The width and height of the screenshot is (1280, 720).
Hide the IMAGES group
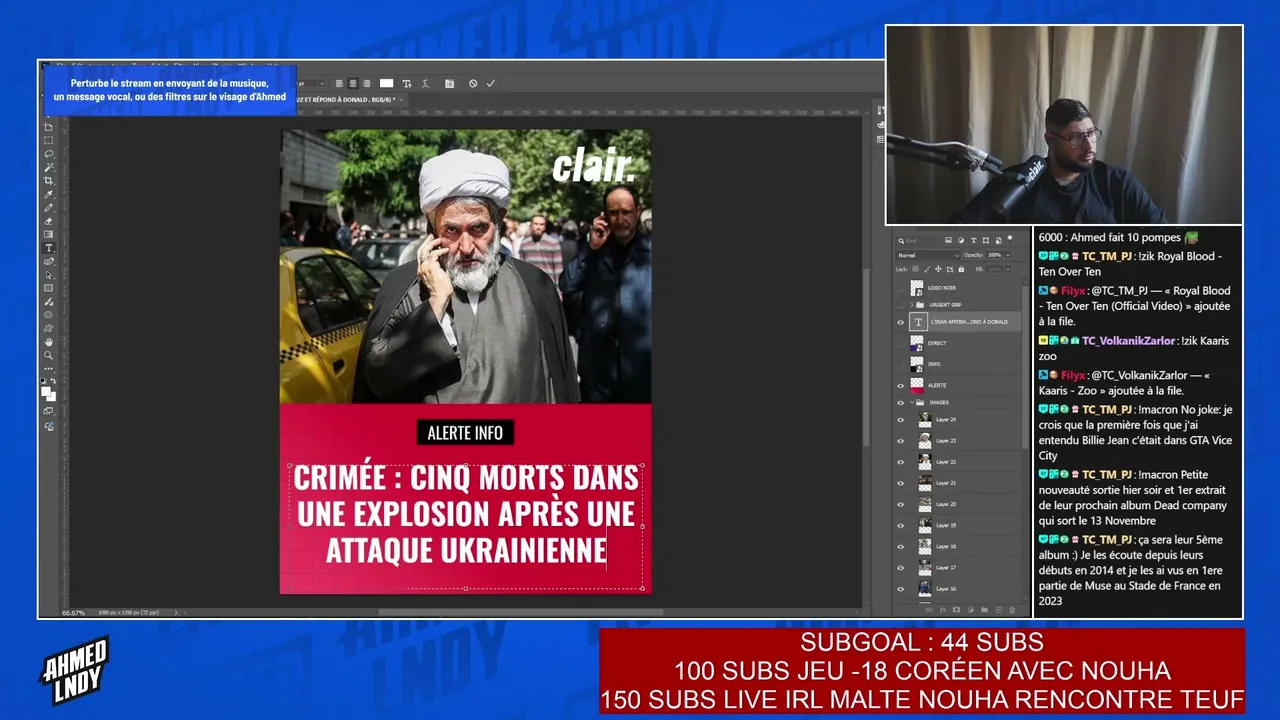coord(900,402)
